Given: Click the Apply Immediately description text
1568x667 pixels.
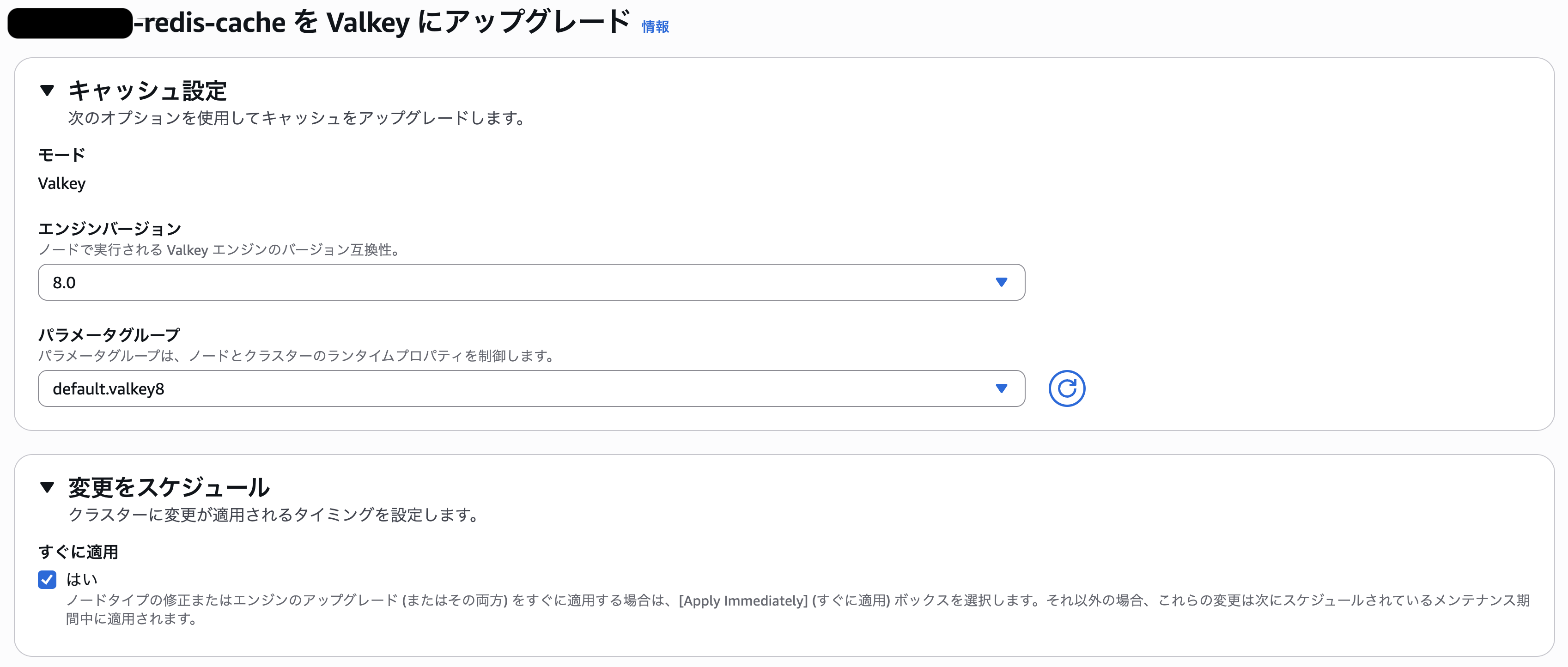Looking at the screenshot, I should tap(797, 609).
